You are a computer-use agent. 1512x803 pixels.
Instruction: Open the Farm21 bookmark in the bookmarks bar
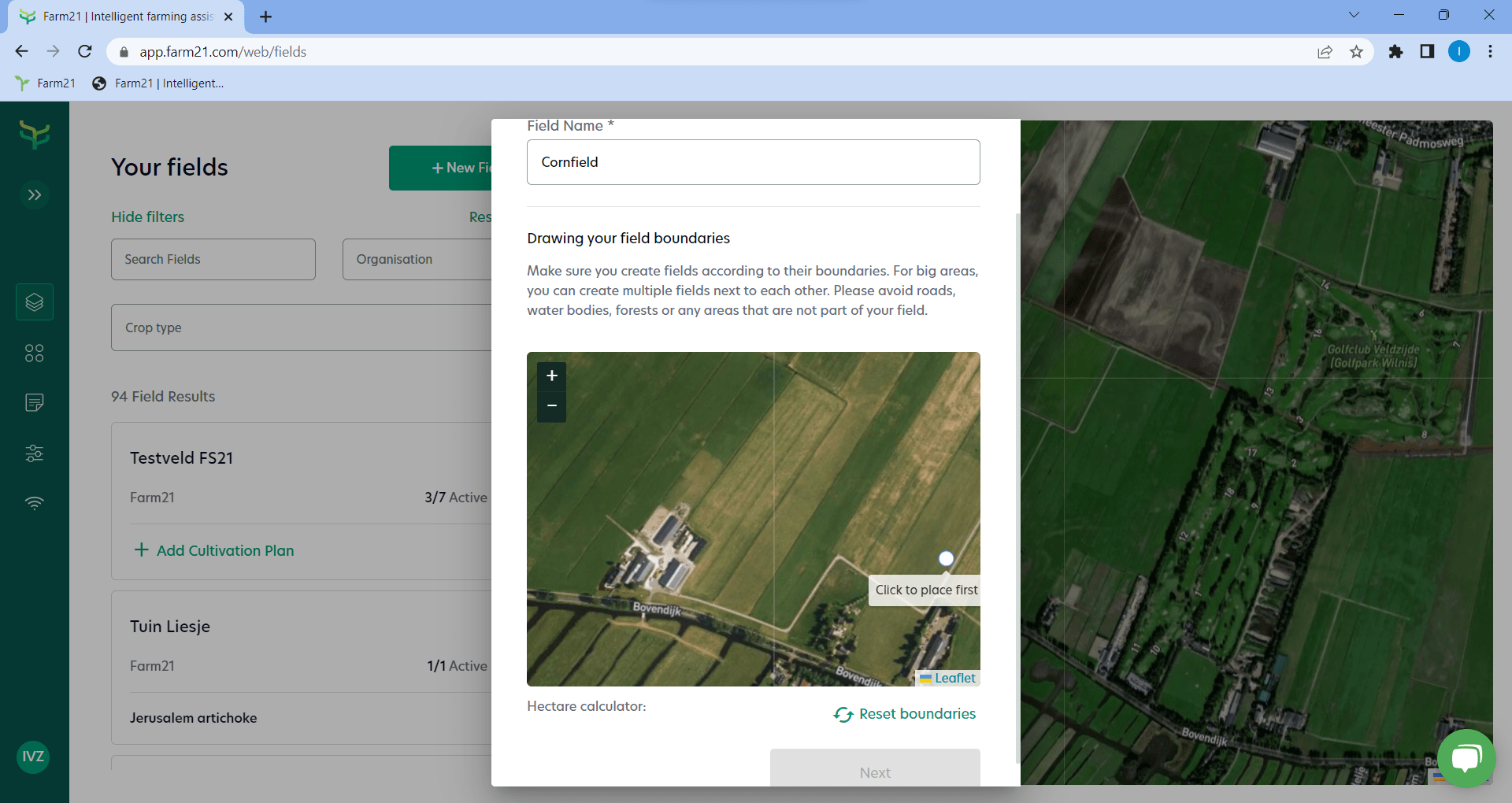pyautogui.click(x=45, y=83)
